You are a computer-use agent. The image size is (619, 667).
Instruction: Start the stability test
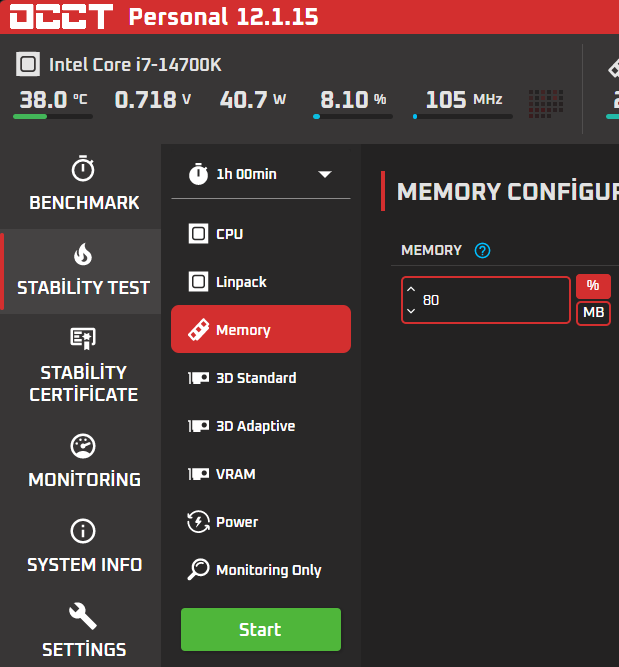[x=261, y=630]
